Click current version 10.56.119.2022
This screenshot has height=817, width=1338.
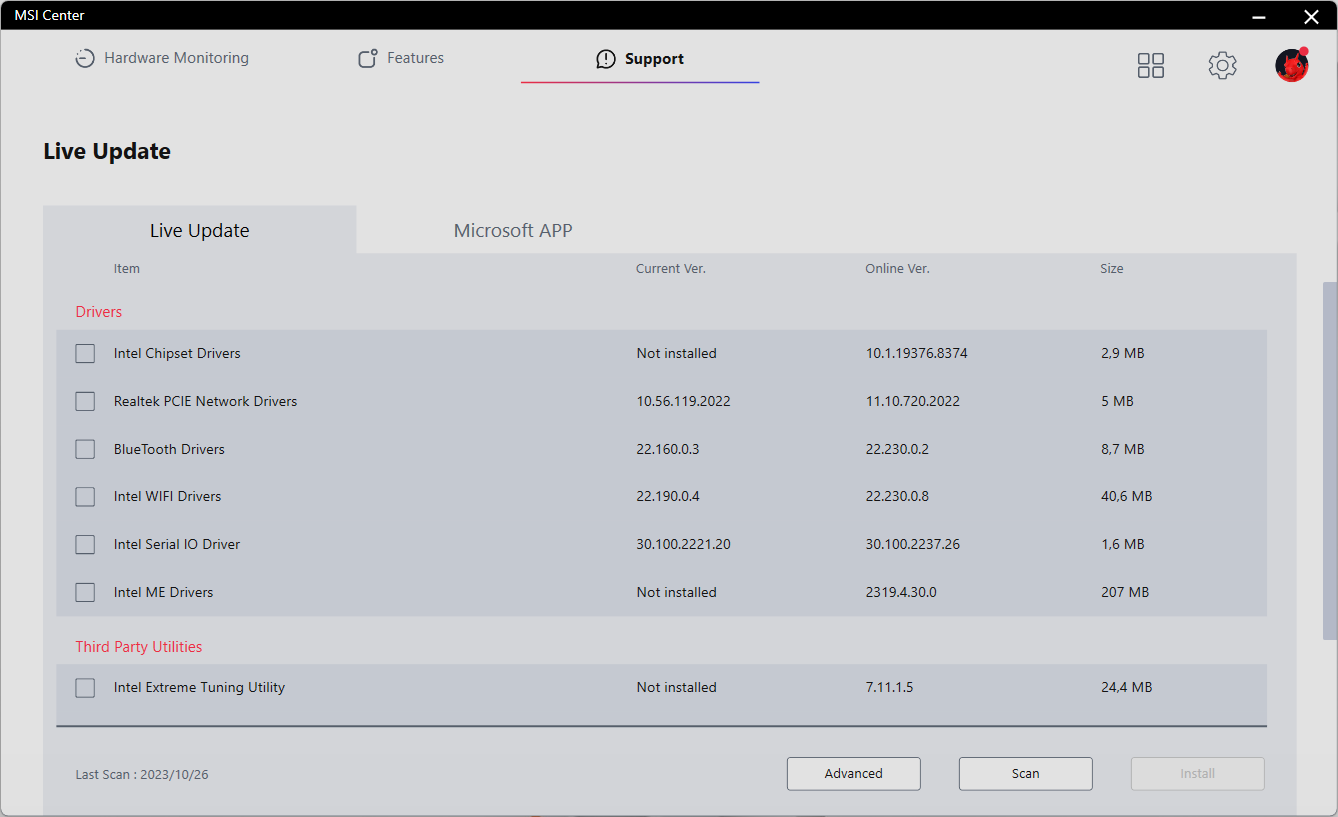click(684, 401)
